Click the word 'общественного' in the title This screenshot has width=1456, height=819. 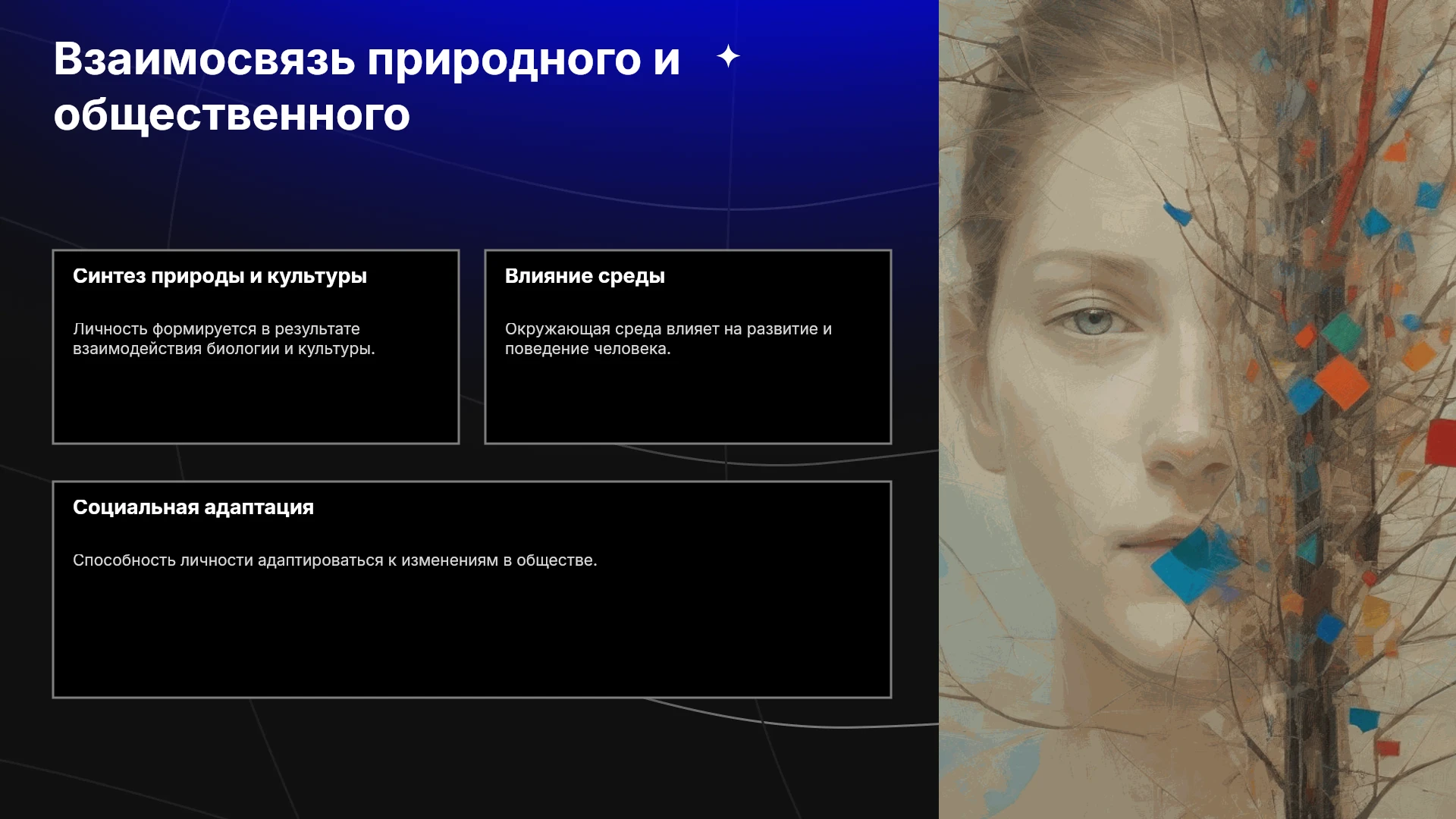pos(231,115)
